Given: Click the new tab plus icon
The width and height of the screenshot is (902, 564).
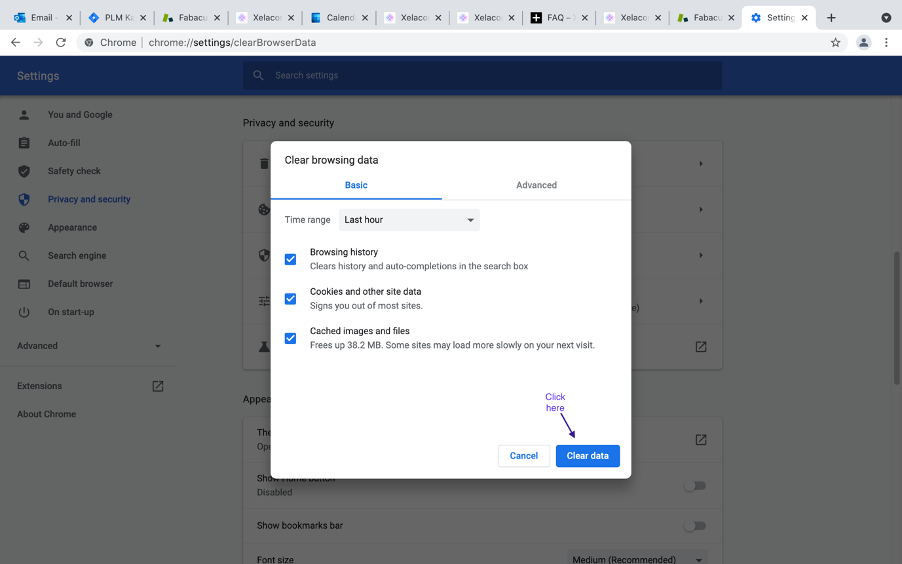Looking at the screenshot, I should [831, 18].
